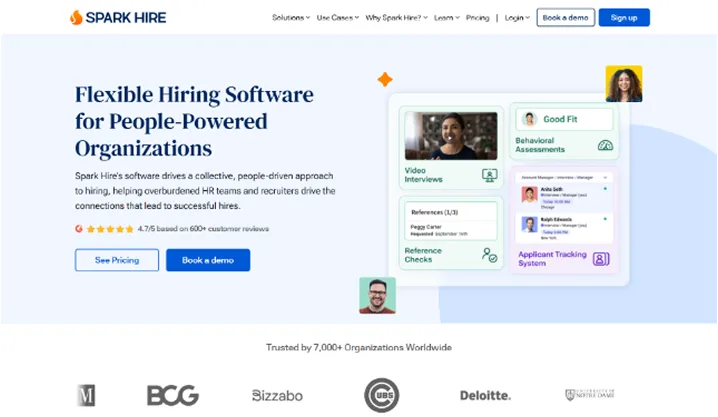This screenshot has width=718, height=417.
Task: Click the Notre Dame logo
Action: [x=590, y=395]
